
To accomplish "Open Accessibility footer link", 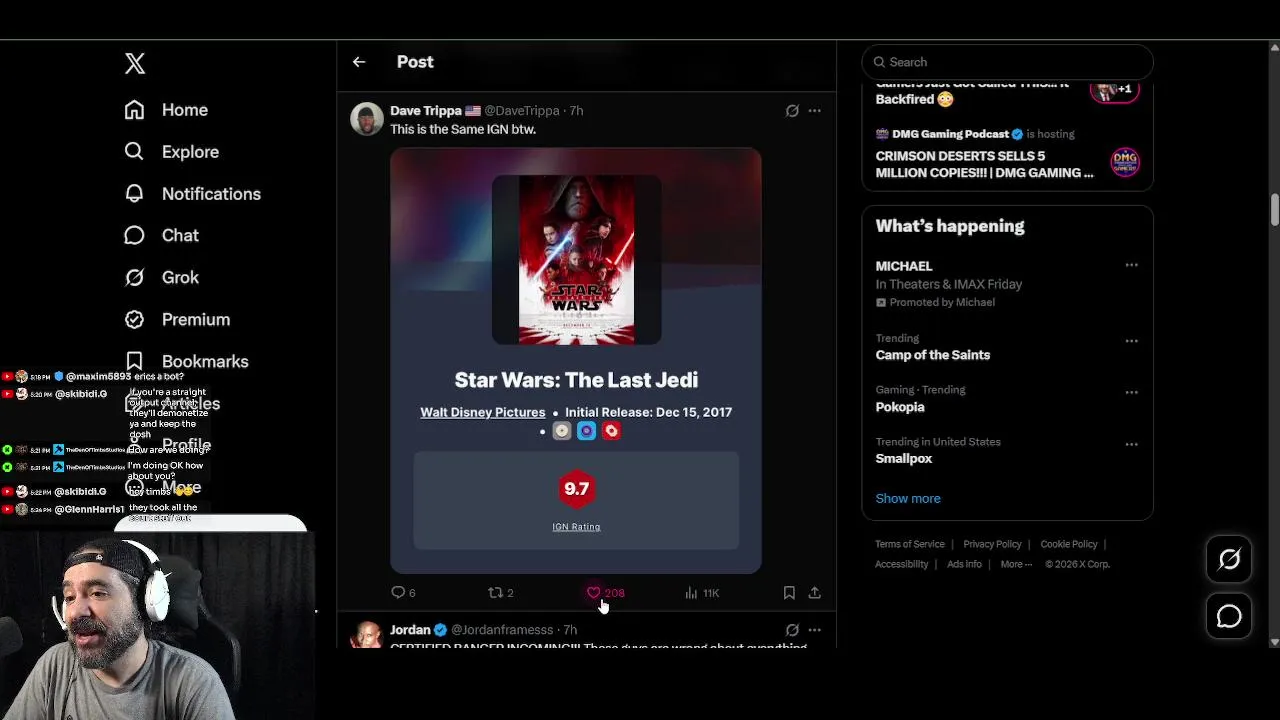I will click(x=902, y=564).
